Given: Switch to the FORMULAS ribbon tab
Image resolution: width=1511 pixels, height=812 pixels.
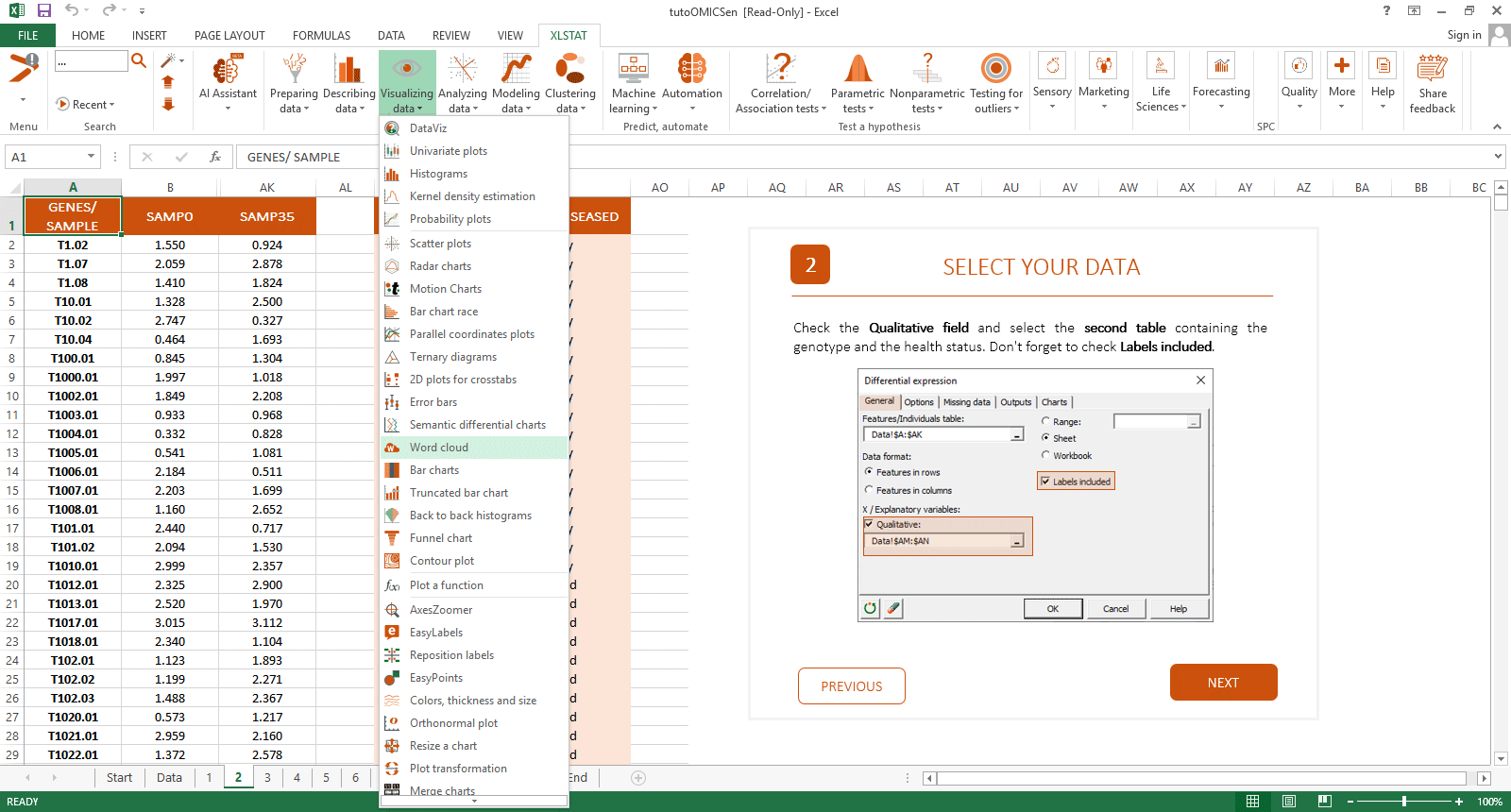Looking at the screenshot, I should coord(321,36).
